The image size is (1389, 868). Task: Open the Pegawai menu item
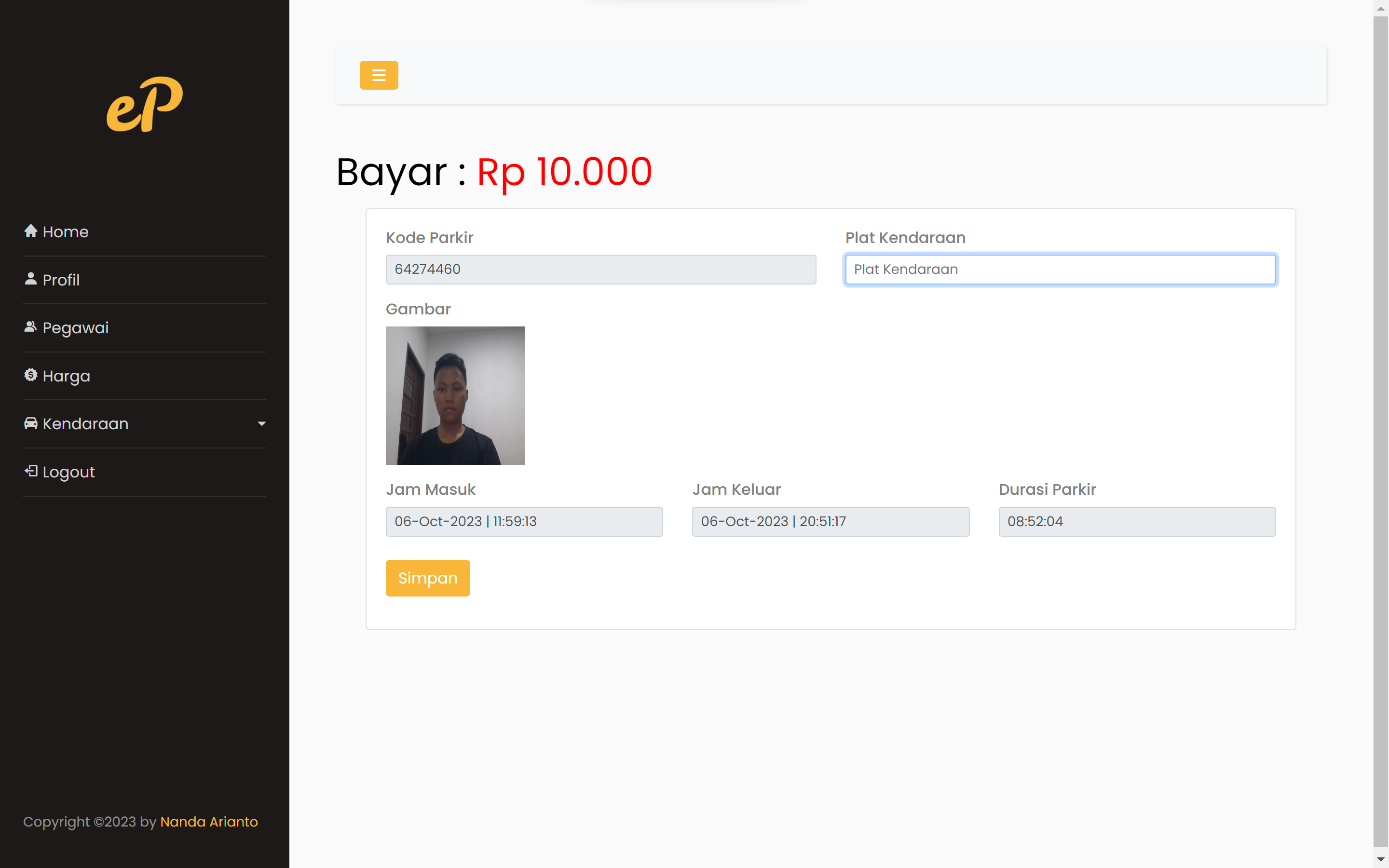click(x=75, y=328)
